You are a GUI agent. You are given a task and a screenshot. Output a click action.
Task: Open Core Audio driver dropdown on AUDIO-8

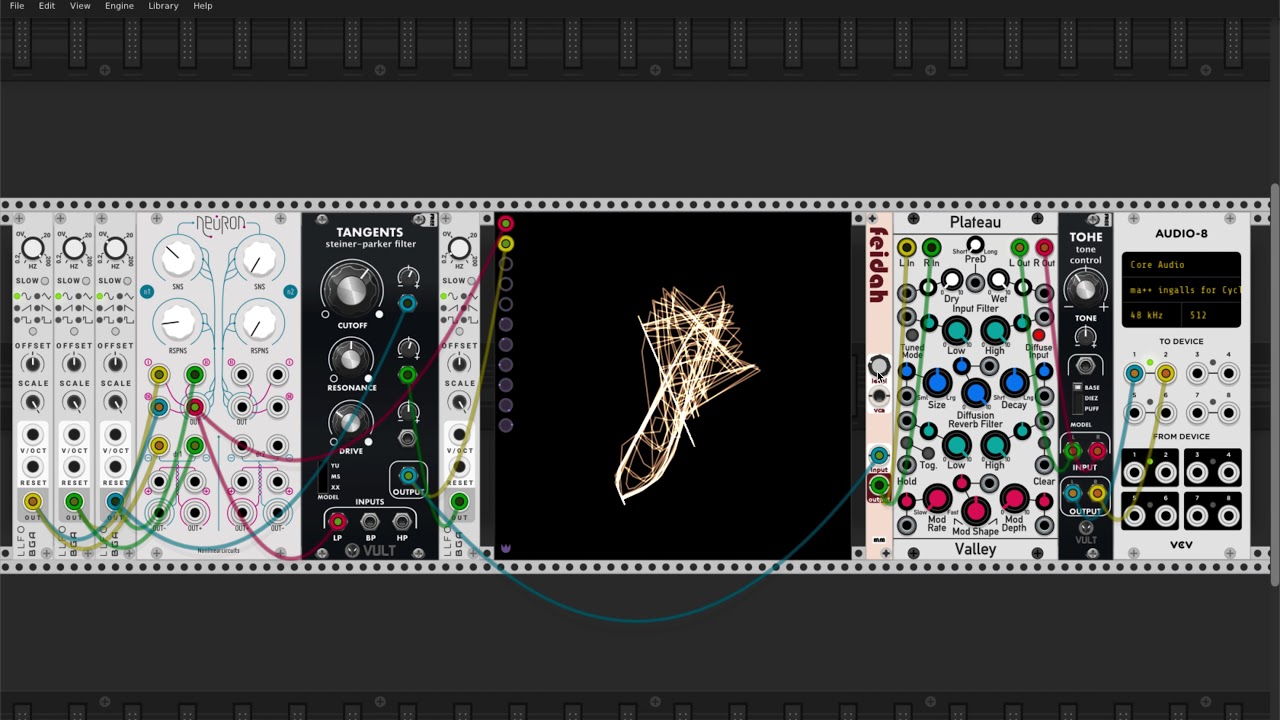(x=1181, y=265)
